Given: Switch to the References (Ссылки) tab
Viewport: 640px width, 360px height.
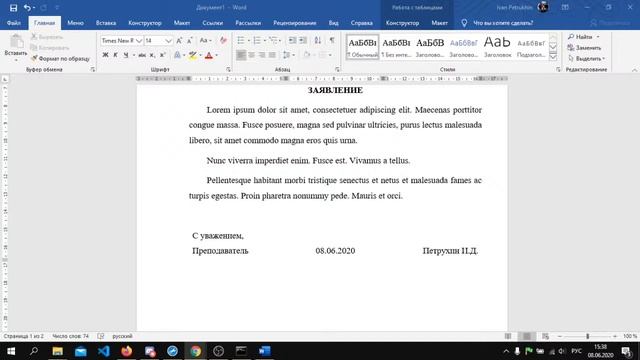Looking at the screenshot, I should [213, 23].
